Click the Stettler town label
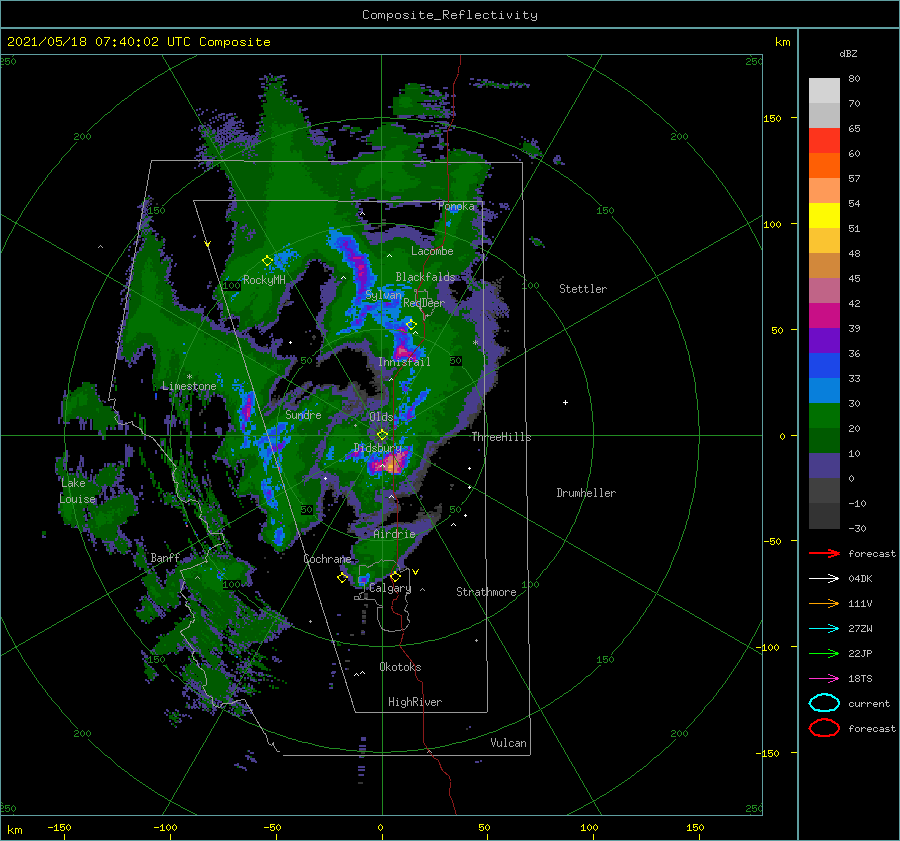 pyautogui.click(x=583, y=289)
